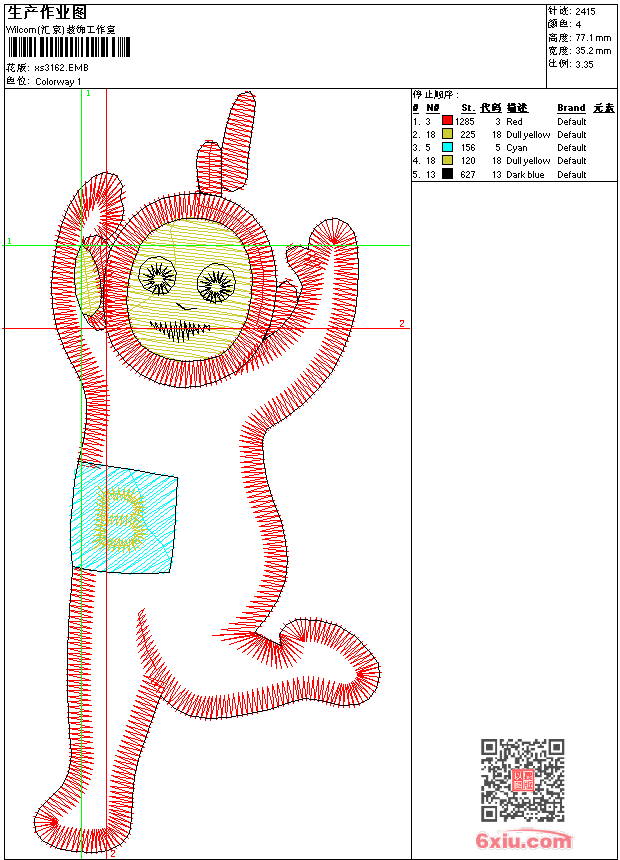The width and height of the screenshot is (620, 860).
Task: Click the Dark blue swatch in row 5
Action: click(448, 174)
